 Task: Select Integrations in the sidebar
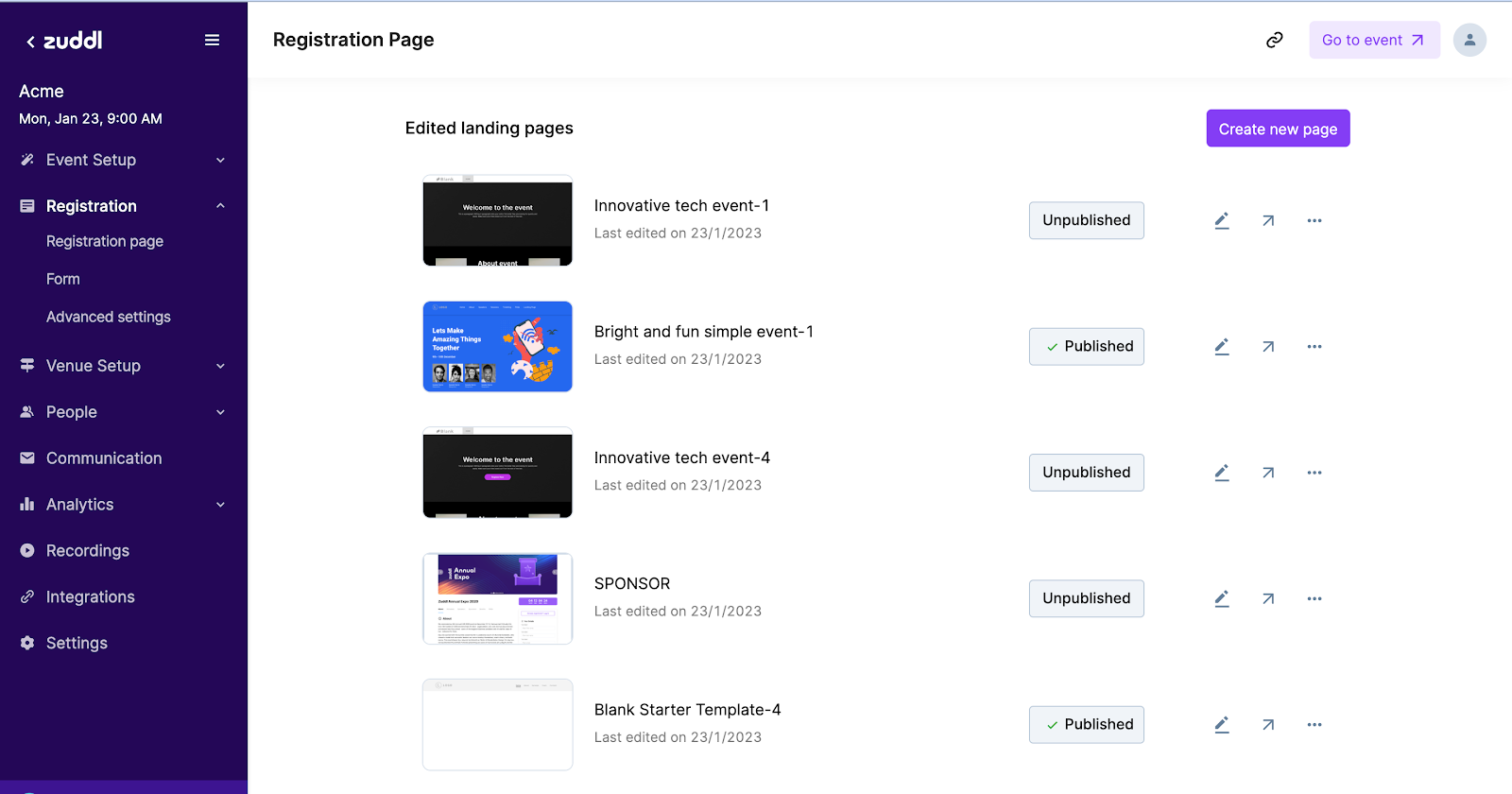tap(91, 597)
